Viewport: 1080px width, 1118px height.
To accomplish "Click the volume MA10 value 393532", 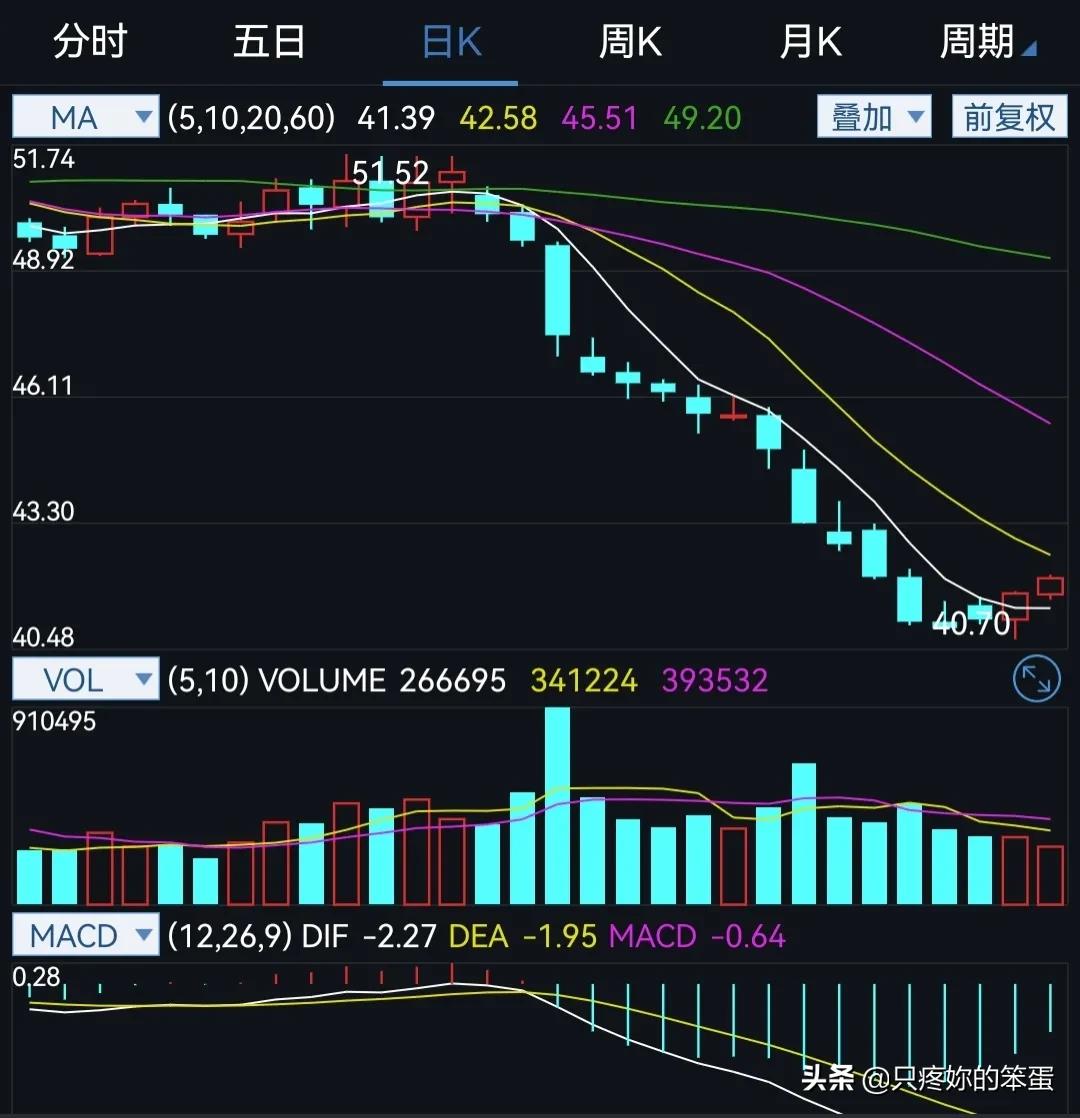I will click(715, 680).
